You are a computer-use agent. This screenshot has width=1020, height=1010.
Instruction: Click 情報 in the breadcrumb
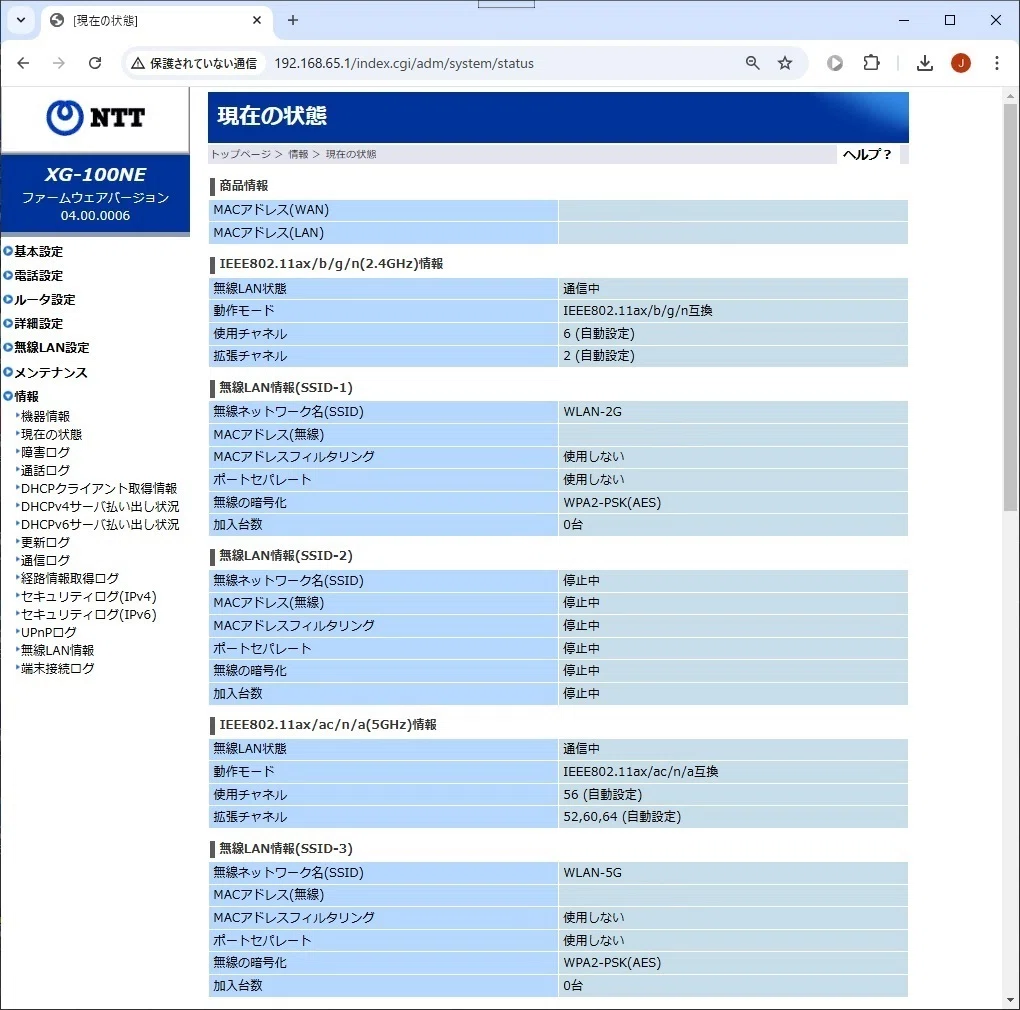pos(298,154)
